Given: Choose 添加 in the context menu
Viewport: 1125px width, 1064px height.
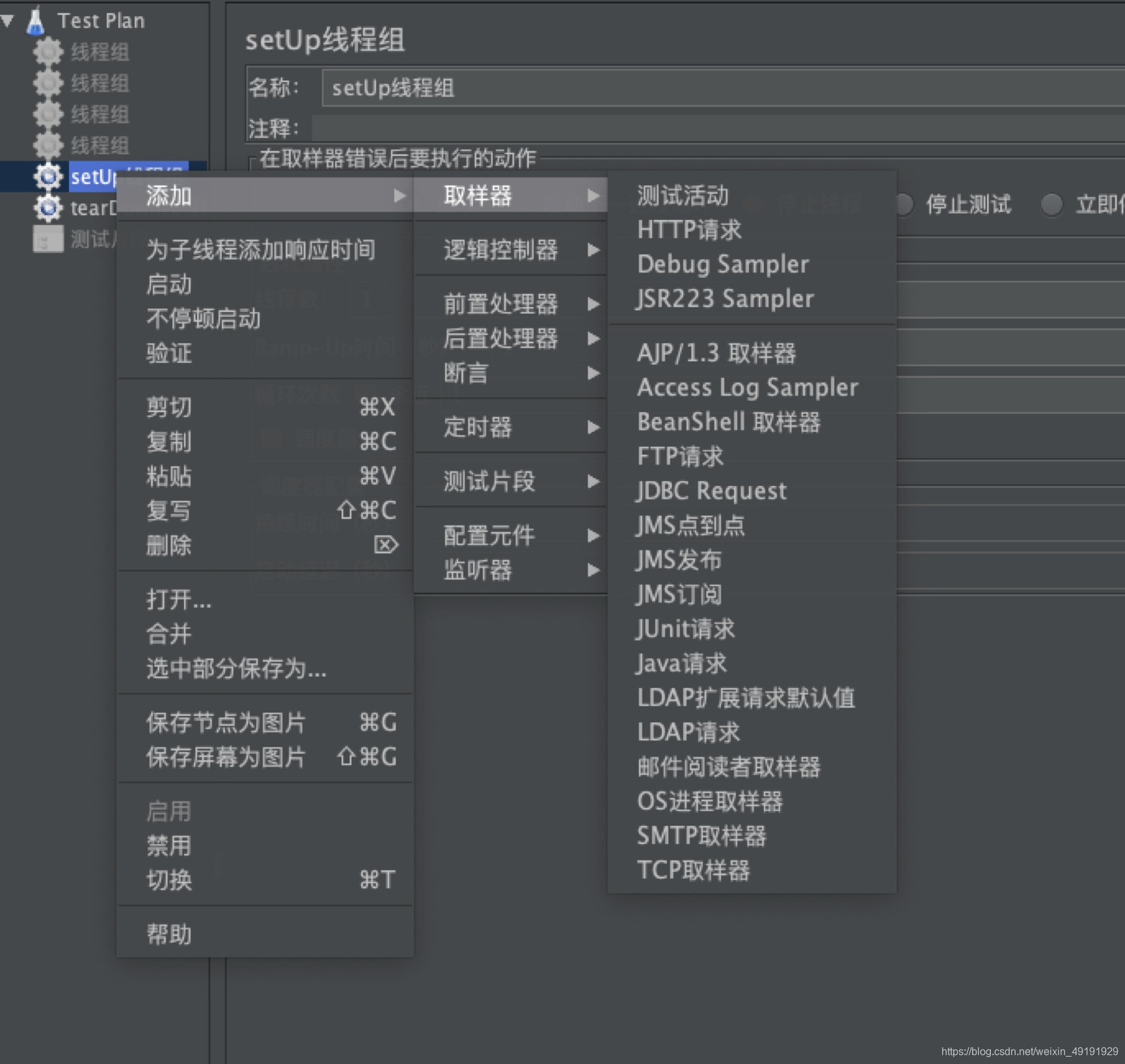Looking at the screenshot, I should (x=265, y=195).
